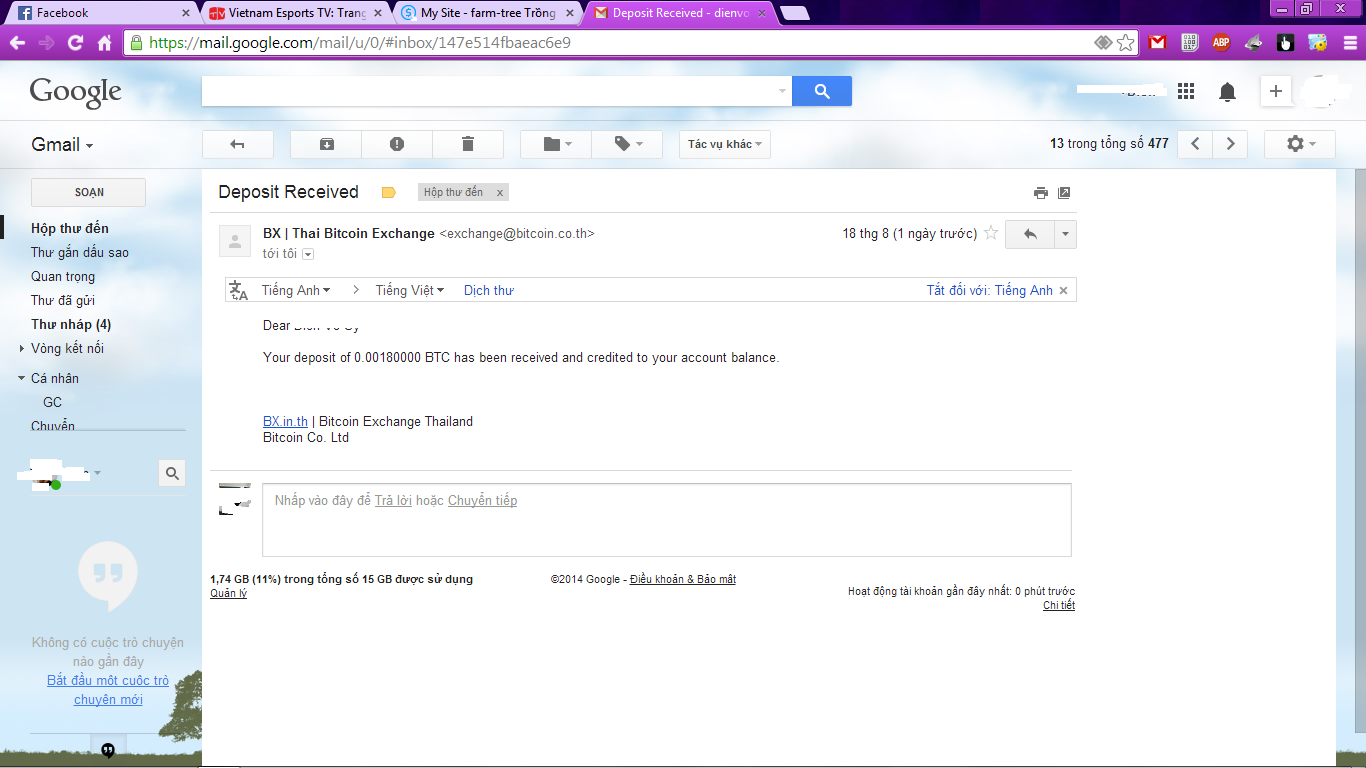Open Thư gắn dấu sao folder
Image resolution: width=1366 pixels, height=768 pixels.
point(80,252)
